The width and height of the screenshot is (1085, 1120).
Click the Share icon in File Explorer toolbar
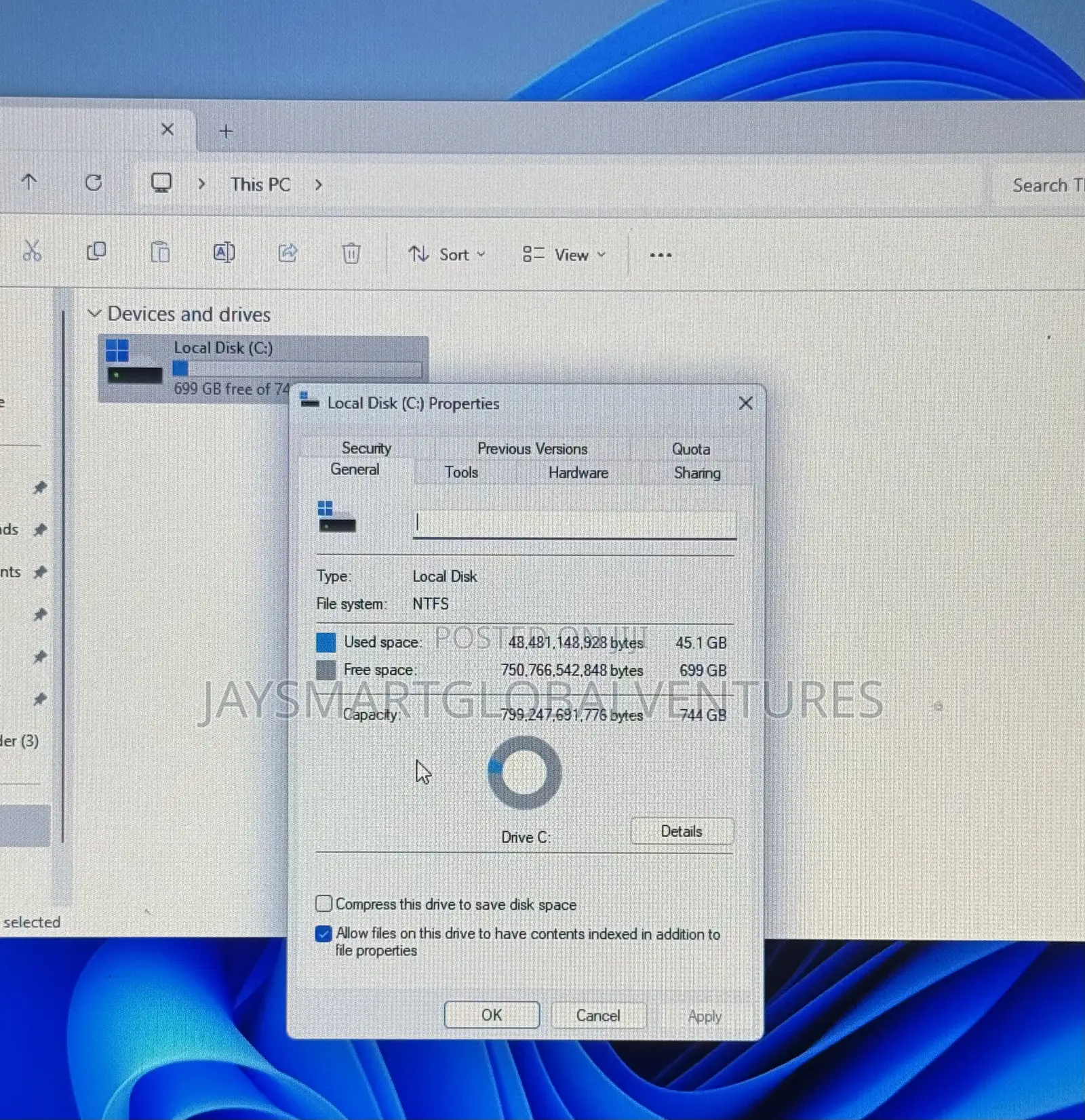[x=288, y=253]
